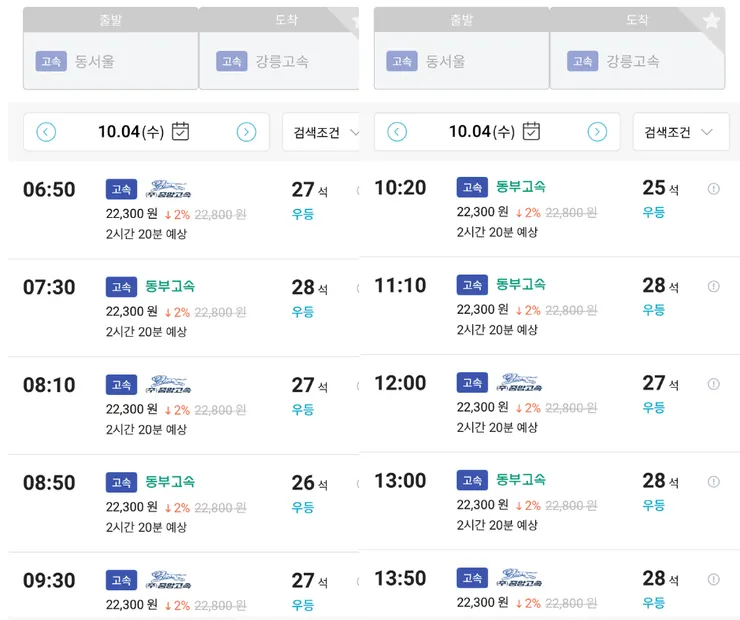
Task: Show info for the 13:50 bus
Action: tap(713, 579)
